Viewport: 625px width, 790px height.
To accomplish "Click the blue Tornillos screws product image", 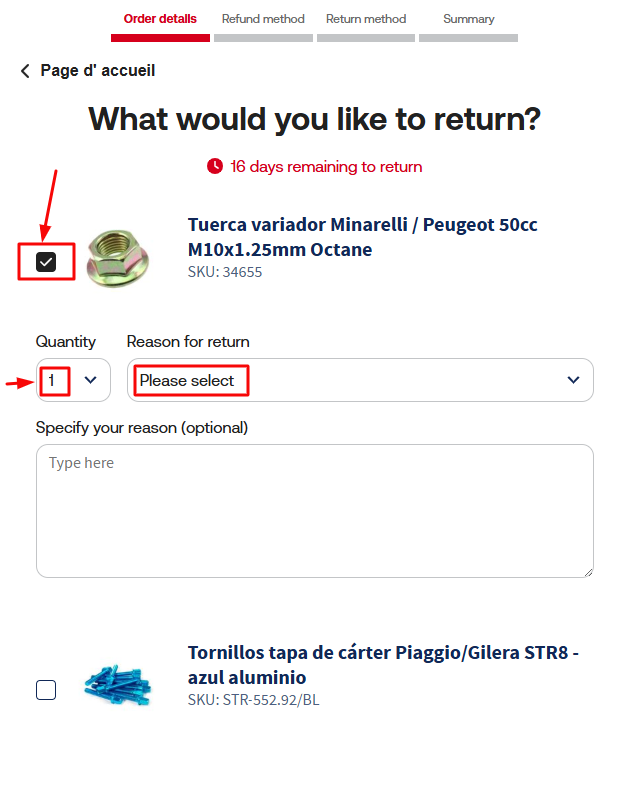I will (118, 685).
